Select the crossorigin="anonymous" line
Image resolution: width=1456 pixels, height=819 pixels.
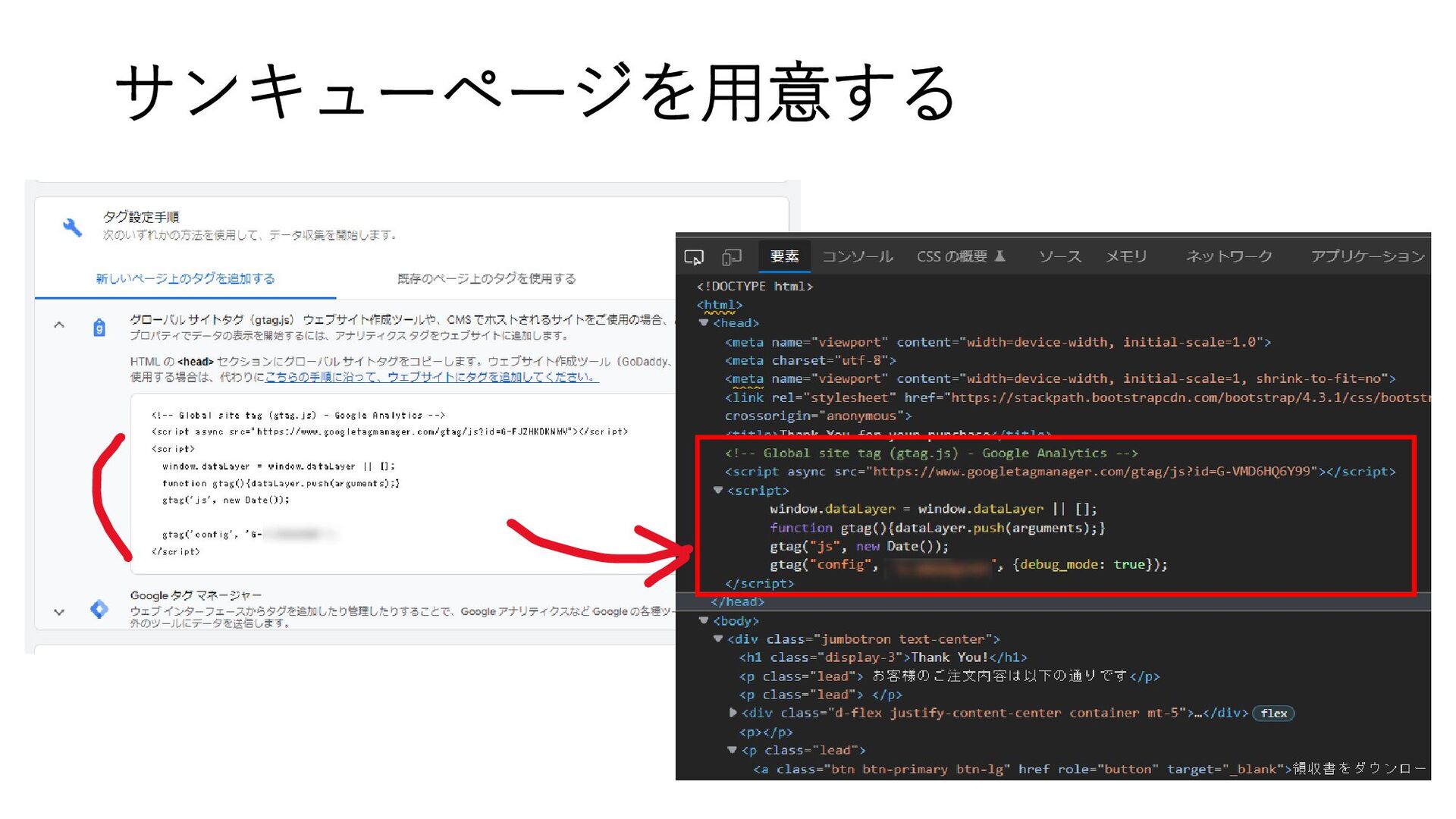(818, 416)
